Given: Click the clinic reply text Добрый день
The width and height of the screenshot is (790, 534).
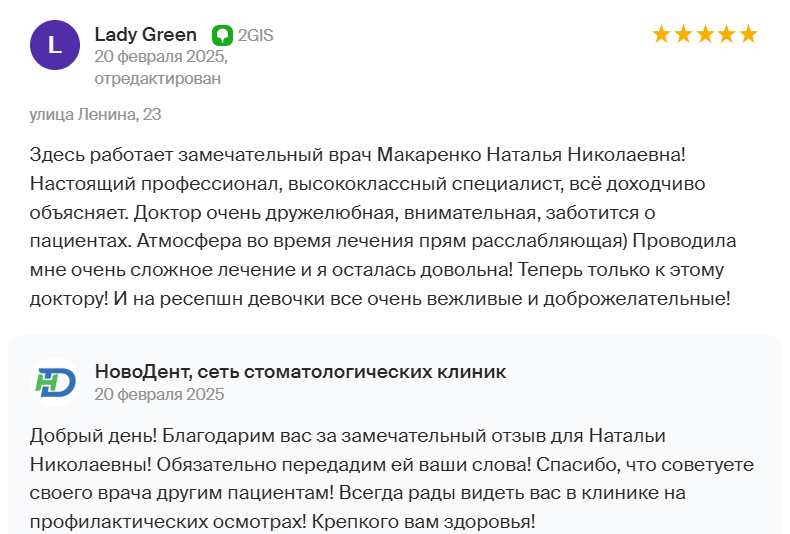Looking at the screenshot, I should 391,478.
